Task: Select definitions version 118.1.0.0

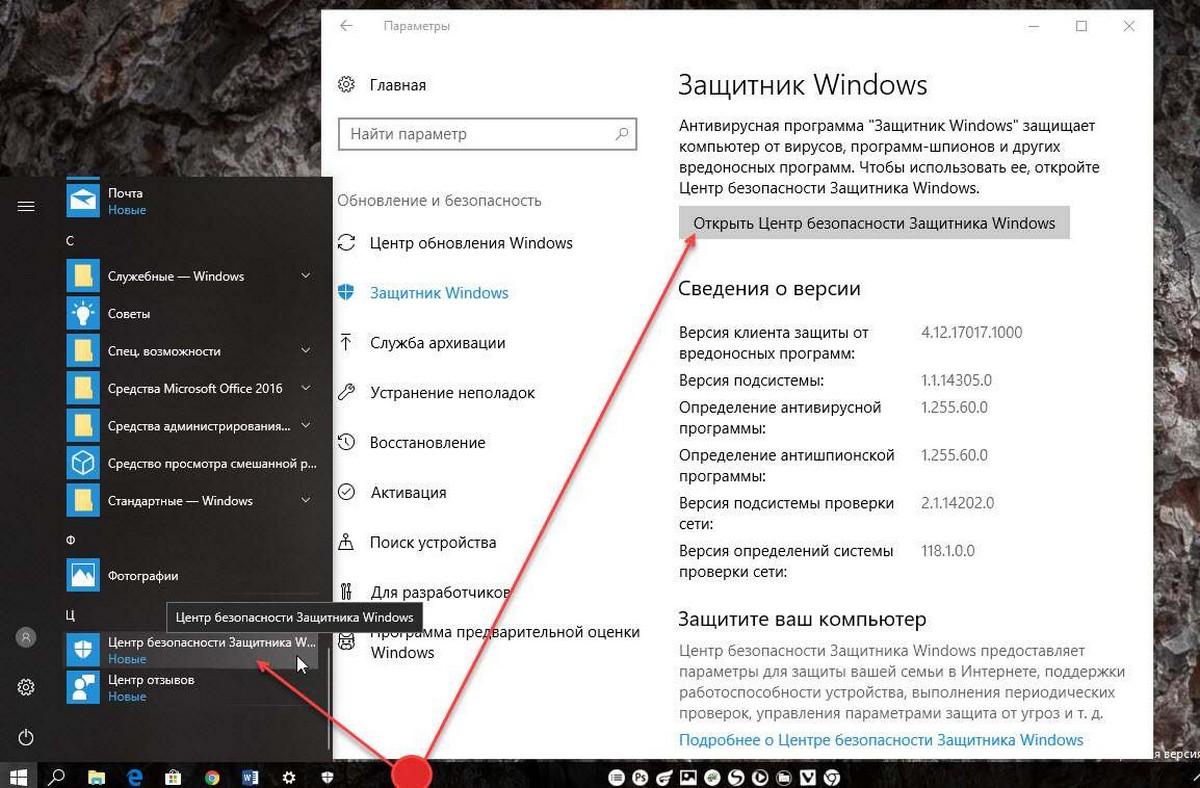Action: click(x=947, y=551)
